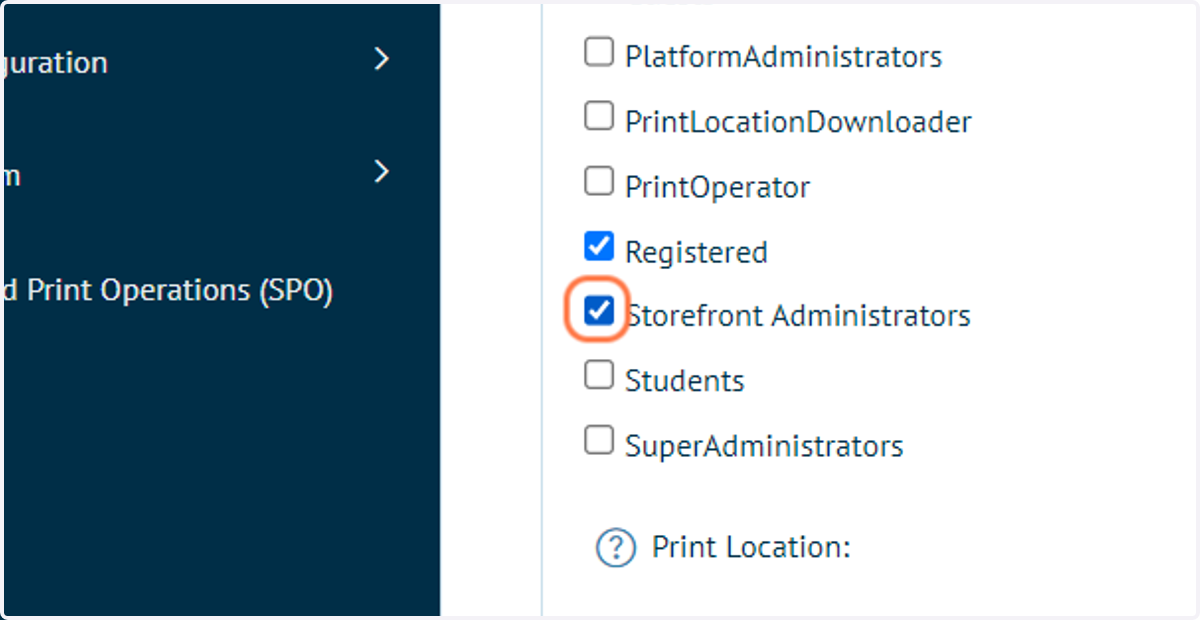
Task: Click the SuperAdministrators label text
Action: [764, 445]
